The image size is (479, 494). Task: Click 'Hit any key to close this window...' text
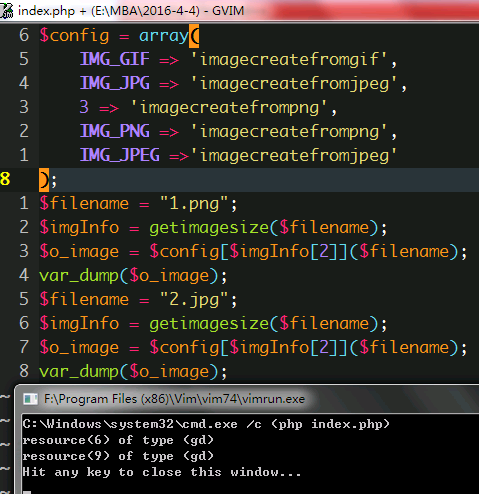point(162,472)
